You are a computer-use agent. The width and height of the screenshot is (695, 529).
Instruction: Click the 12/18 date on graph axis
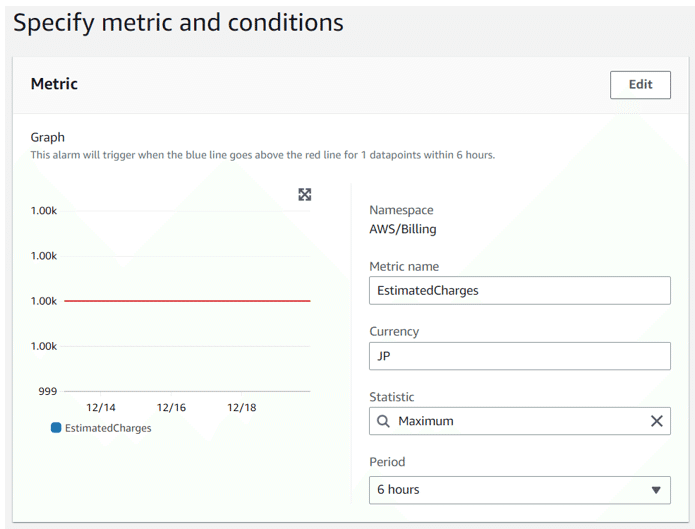tap(242, 408)
